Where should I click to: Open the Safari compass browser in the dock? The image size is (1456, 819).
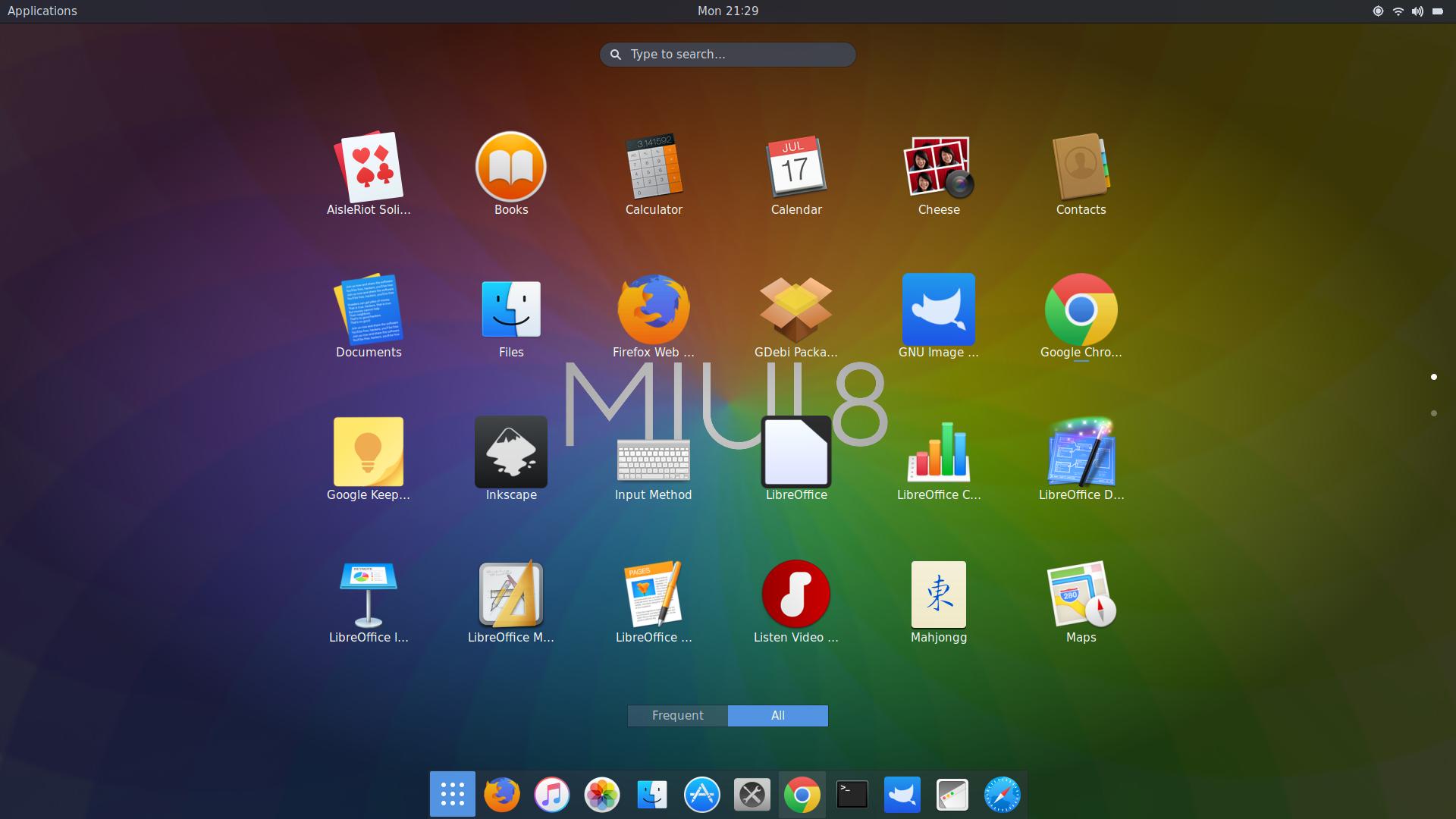pos(1003,795)
